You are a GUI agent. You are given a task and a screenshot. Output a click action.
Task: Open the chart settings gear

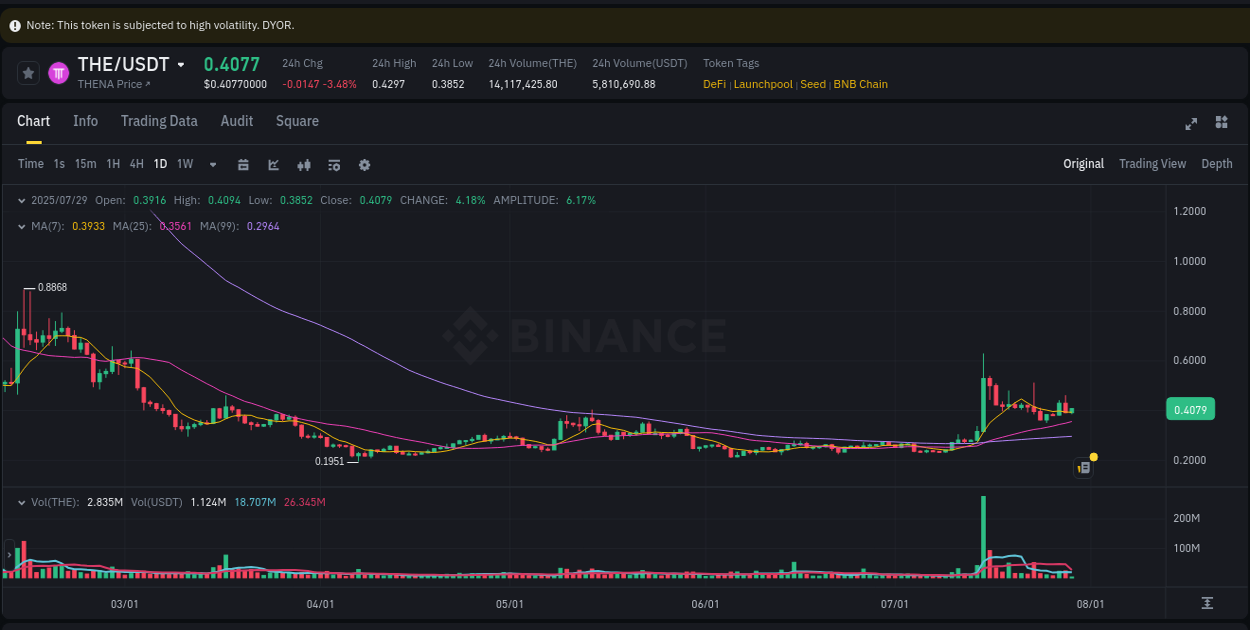364,164
